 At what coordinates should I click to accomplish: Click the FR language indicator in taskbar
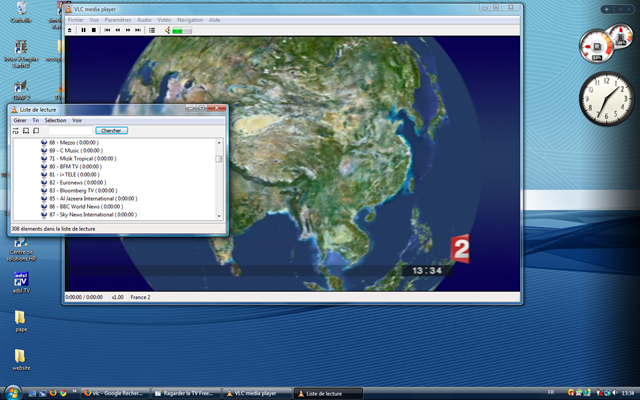click(x=551, y=393)
